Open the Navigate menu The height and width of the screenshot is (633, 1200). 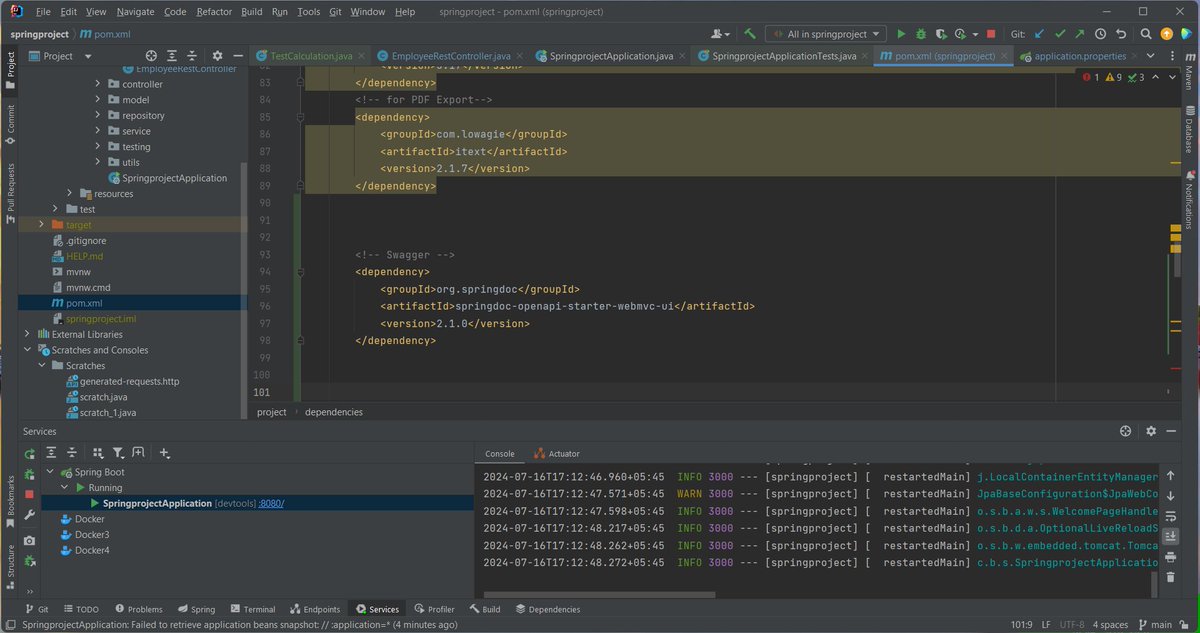[x=135, y=11]
